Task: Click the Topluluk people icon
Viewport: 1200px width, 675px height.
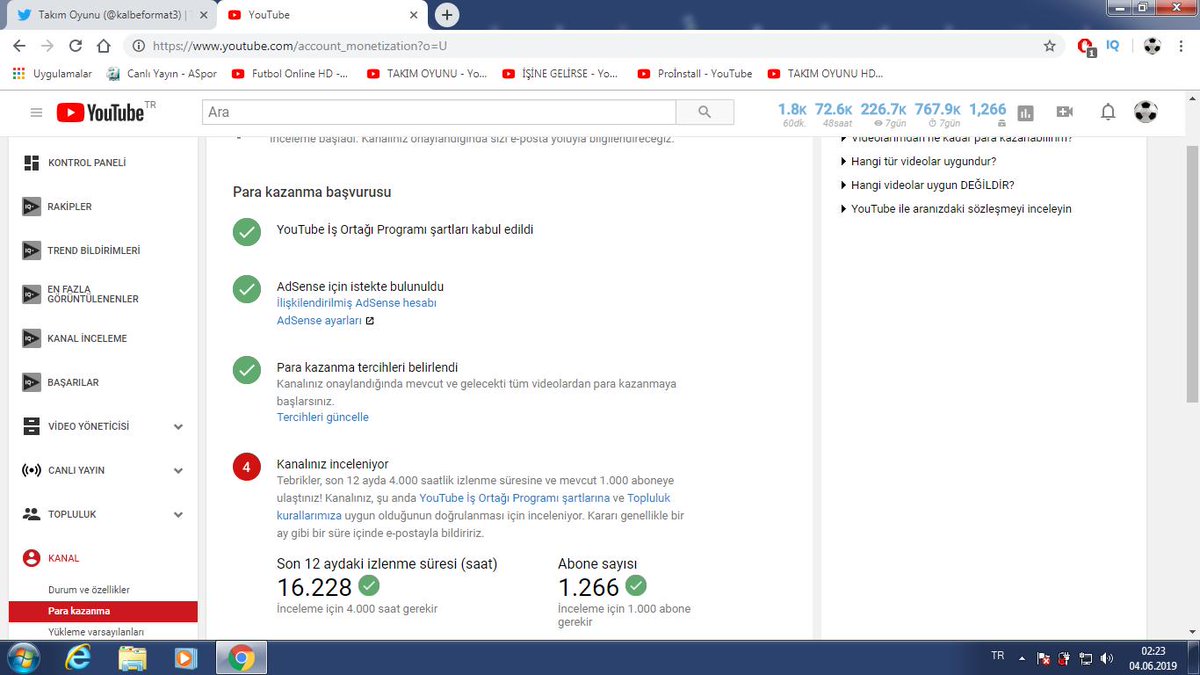Action: pos(31,514)
